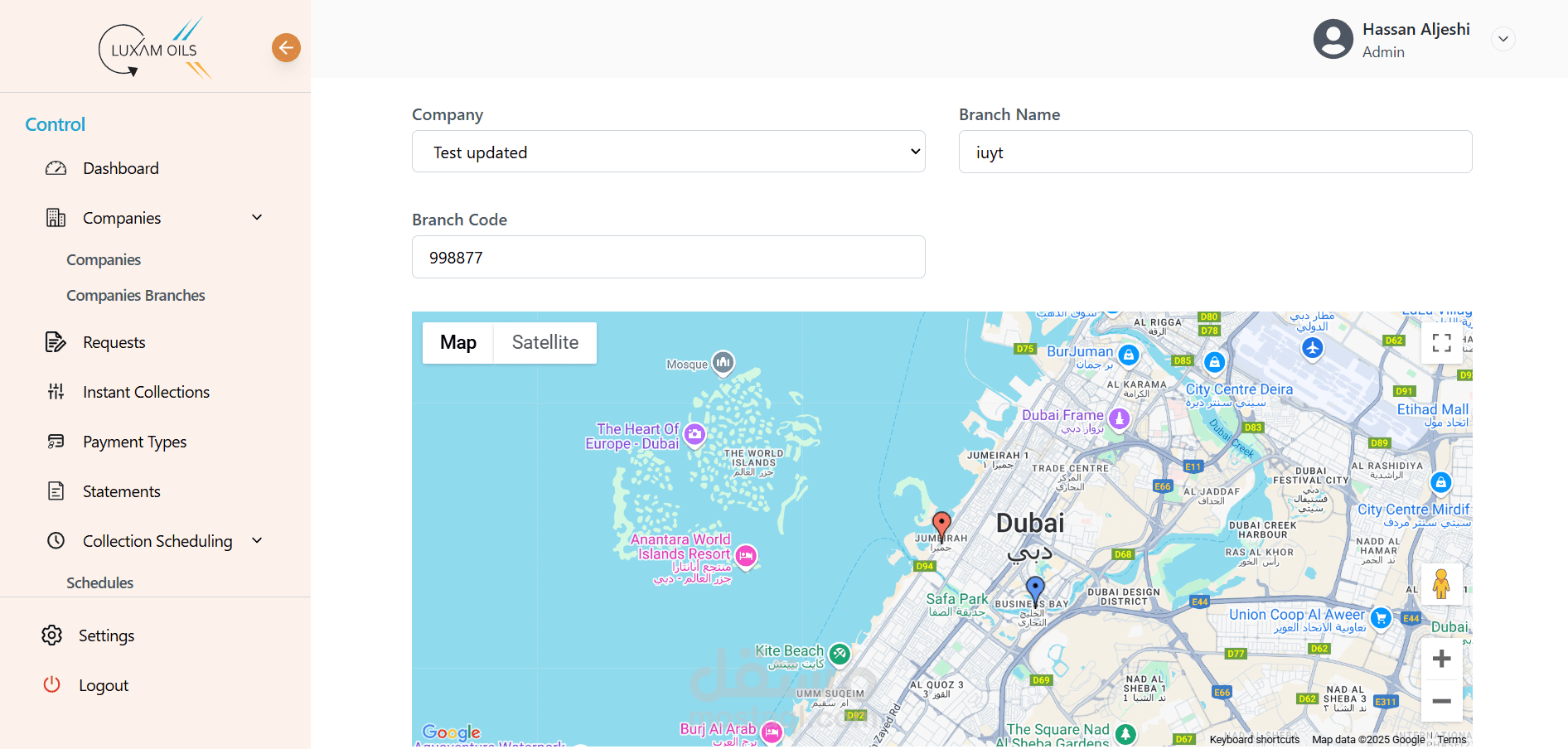Switch to Map view tab
The width and height of the screenshot is (1568, 749).
point(458,343)
